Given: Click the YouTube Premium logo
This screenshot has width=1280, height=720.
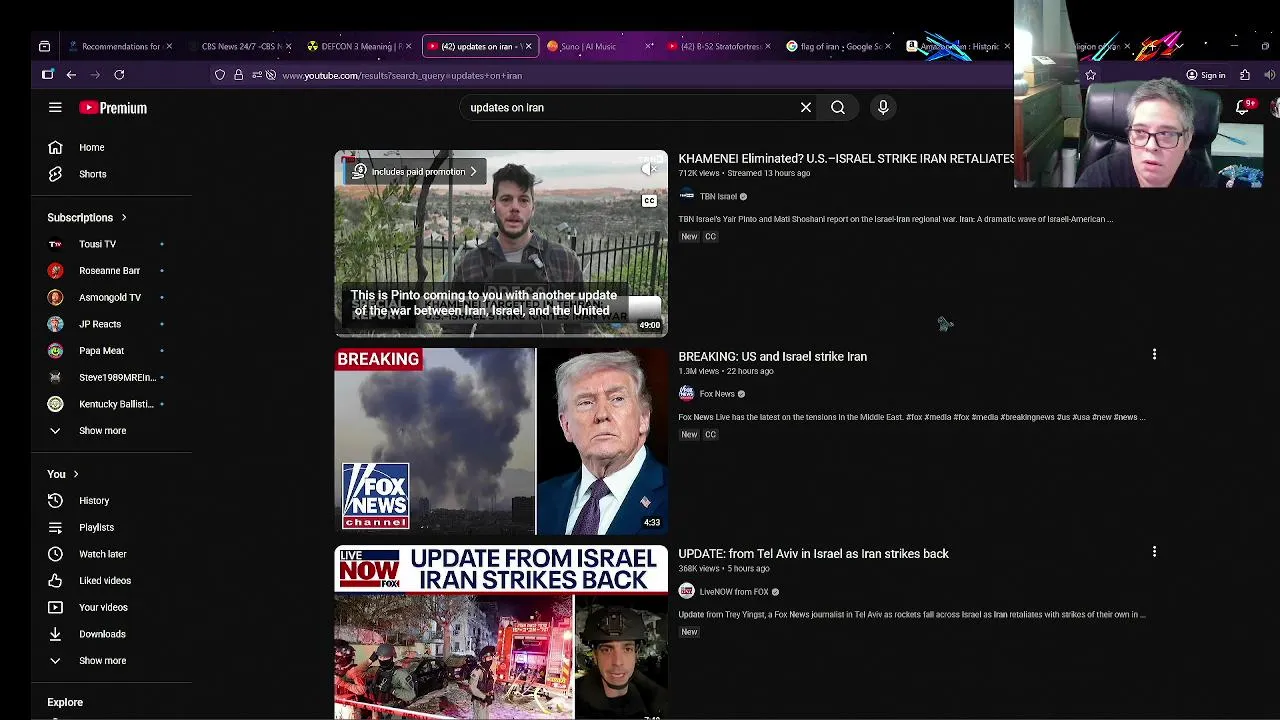Looking at the screenshot, I should point(113,108).
